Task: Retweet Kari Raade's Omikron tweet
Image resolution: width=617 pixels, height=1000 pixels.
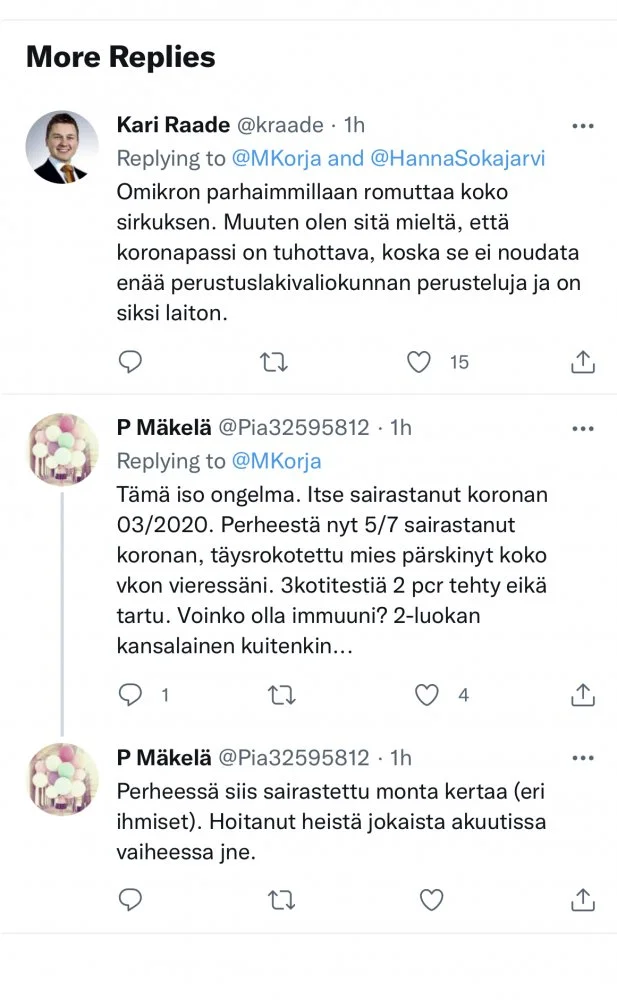Action: pos(273,362)
